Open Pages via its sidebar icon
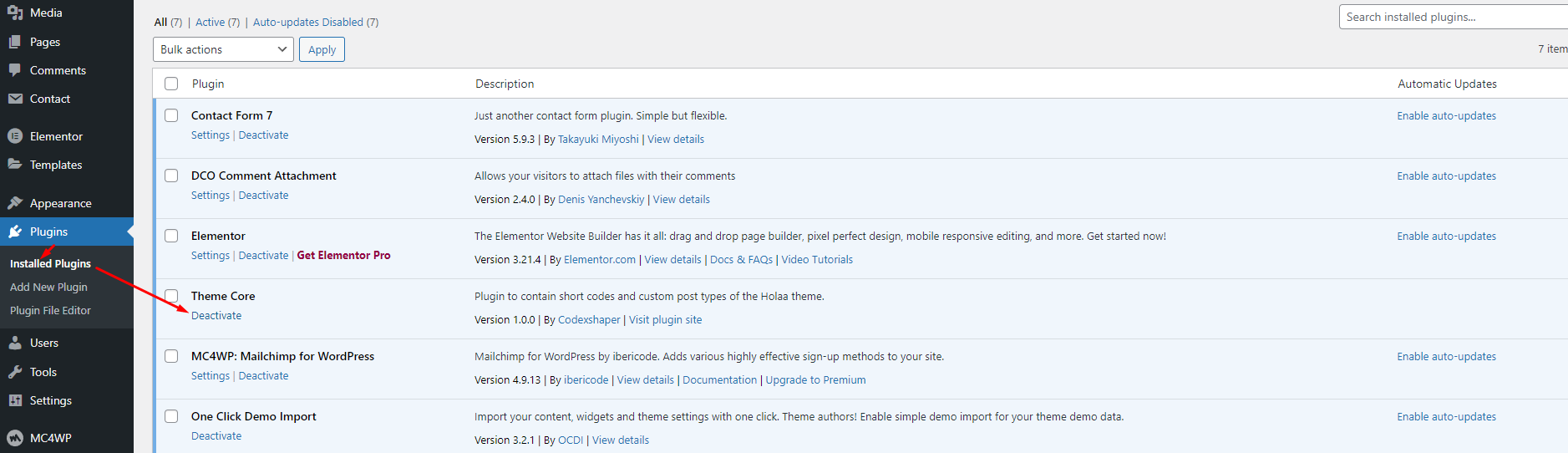 click(x=15, y=42)
